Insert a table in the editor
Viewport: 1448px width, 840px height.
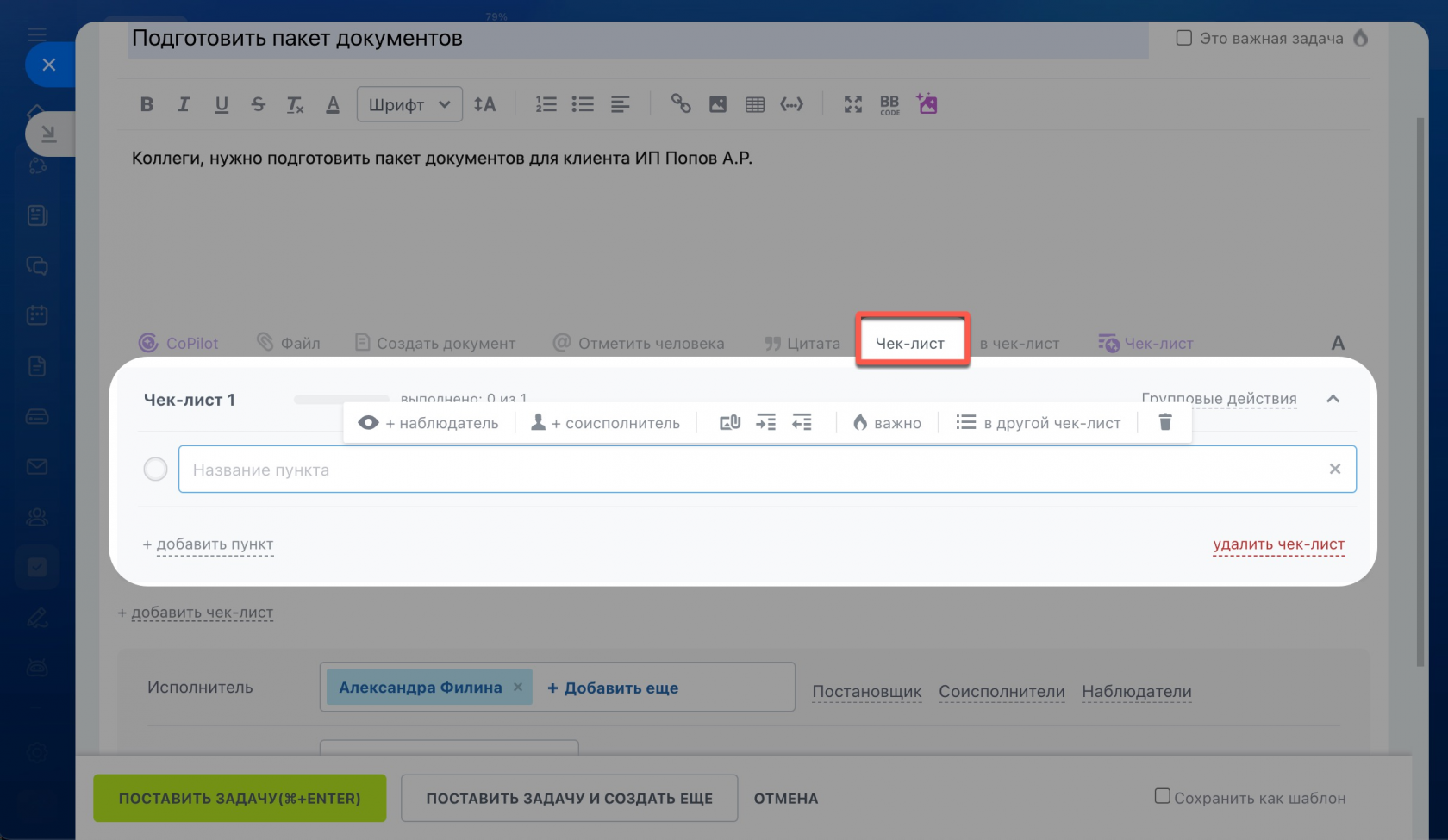tap(754, 104)
